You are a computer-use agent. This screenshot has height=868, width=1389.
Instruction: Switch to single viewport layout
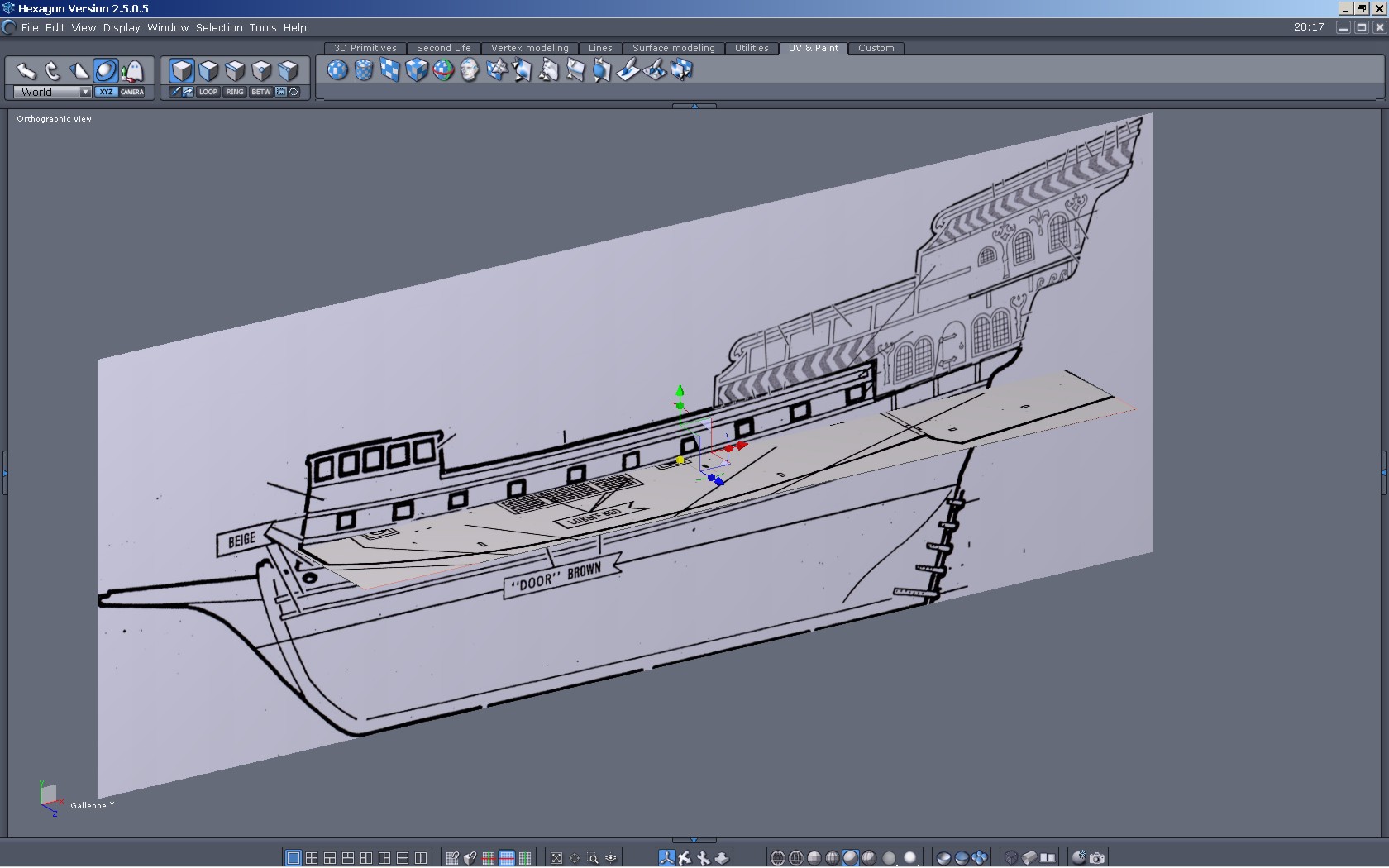(x=293, y=858)
